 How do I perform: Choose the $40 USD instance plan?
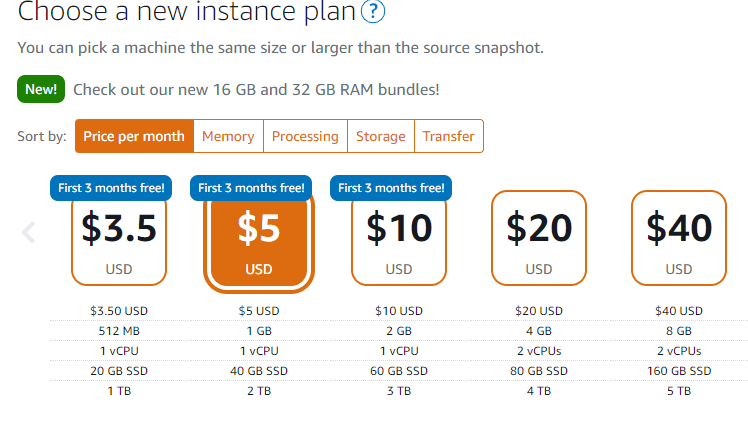[x=679, y=238]
